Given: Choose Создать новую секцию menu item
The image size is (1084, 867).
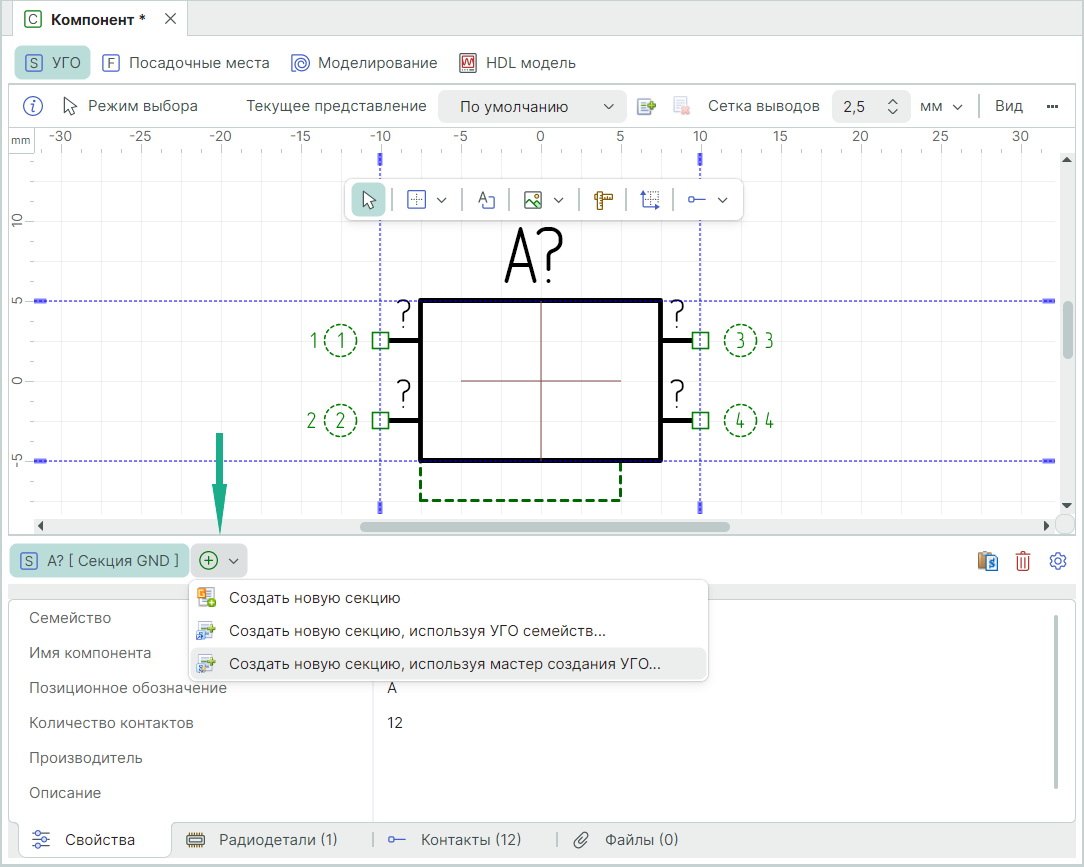Looking at the screenshot, I should pyautogui.click(x=314, y=598).
